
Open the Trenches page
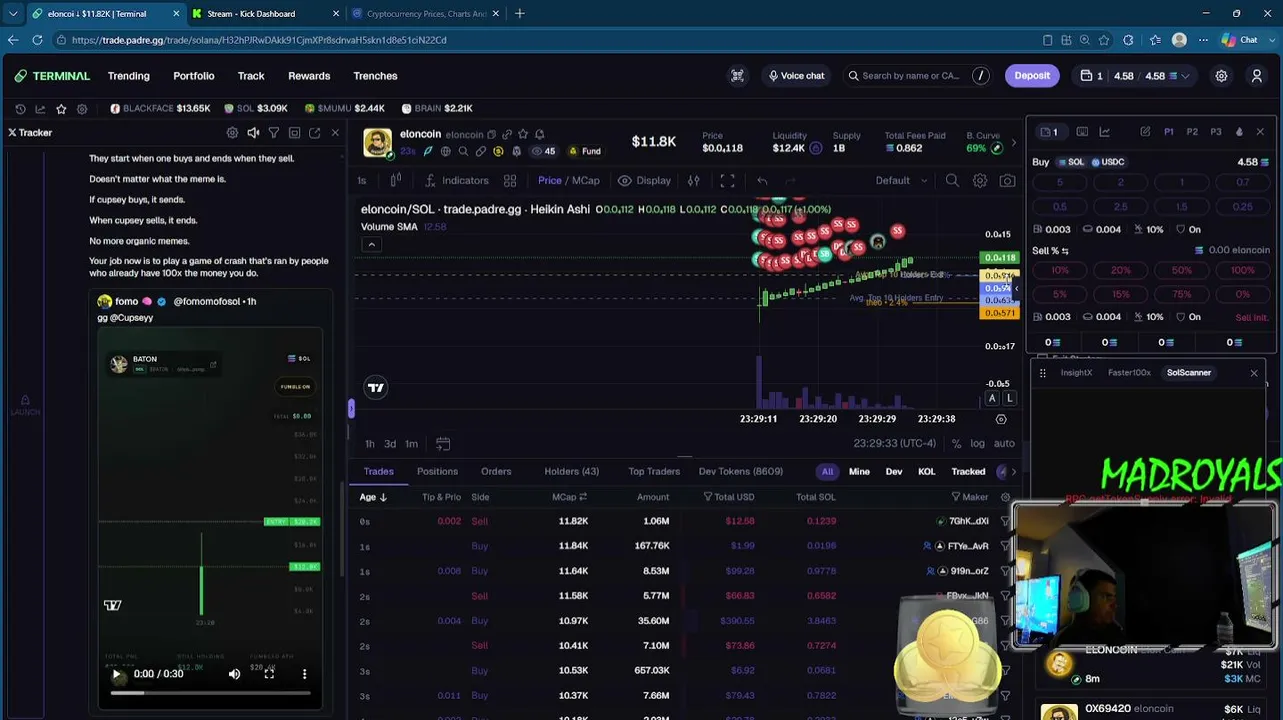click(375, 76)
